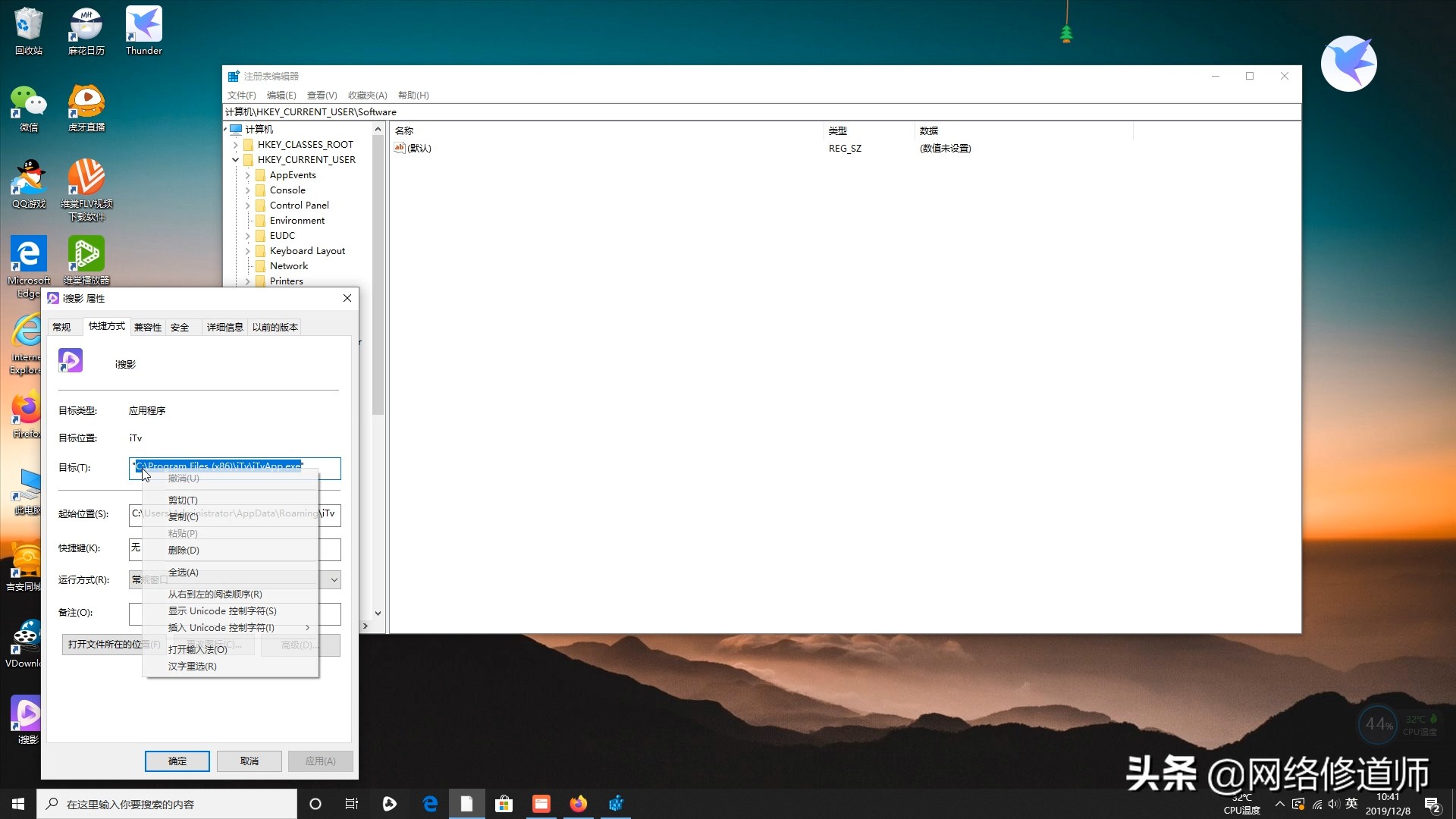
Task: Confirm properties with the 确定 button
Action: pyautogui.click(x=177, y=761)
